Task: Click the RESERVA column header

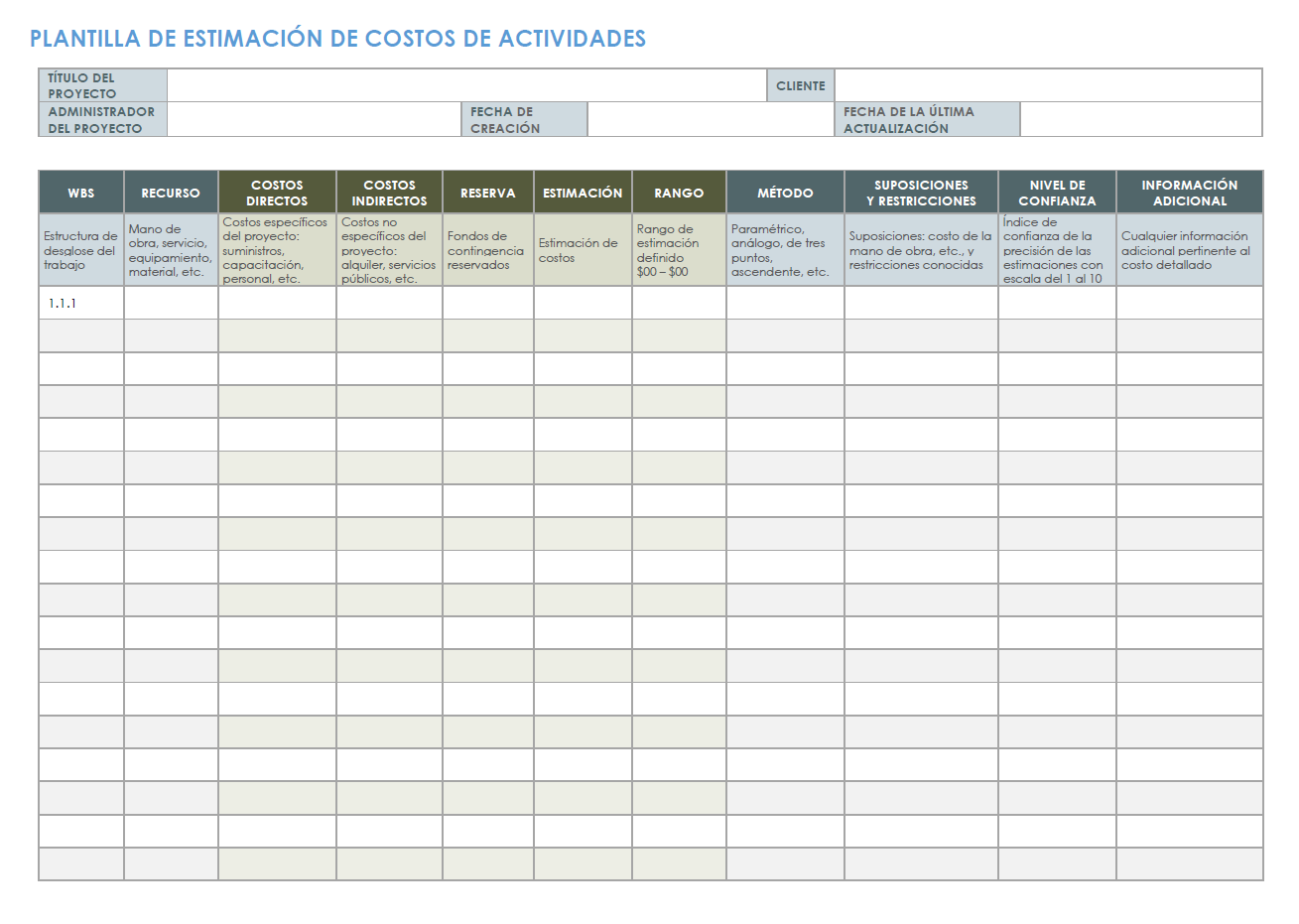Action: (x=488, y=193)
